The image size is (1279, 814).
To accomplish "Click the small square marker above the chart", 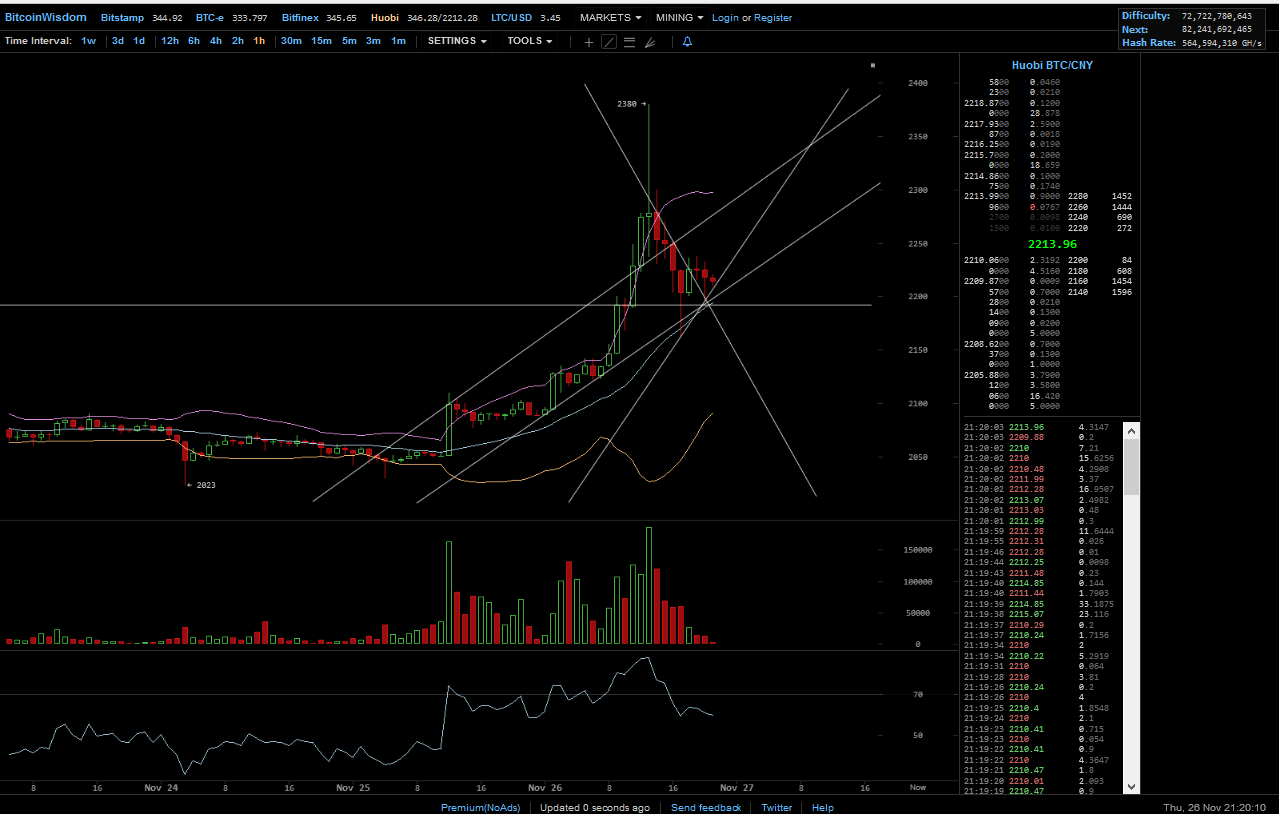I will point(873,65).
